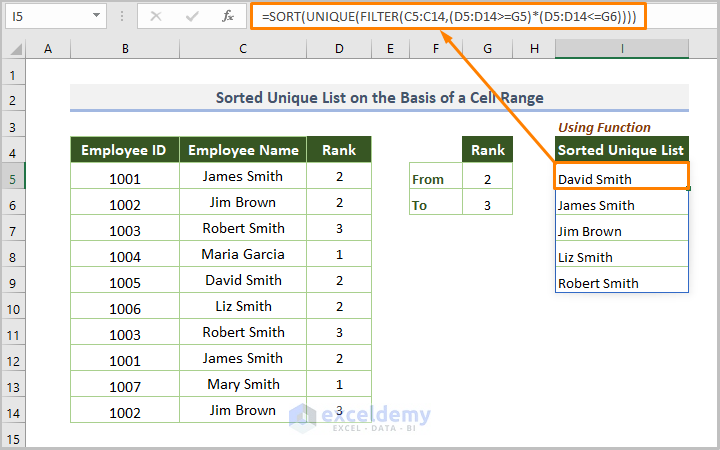Open Insert Function fx dialog

pyautogui.click(x=228, y=17)
